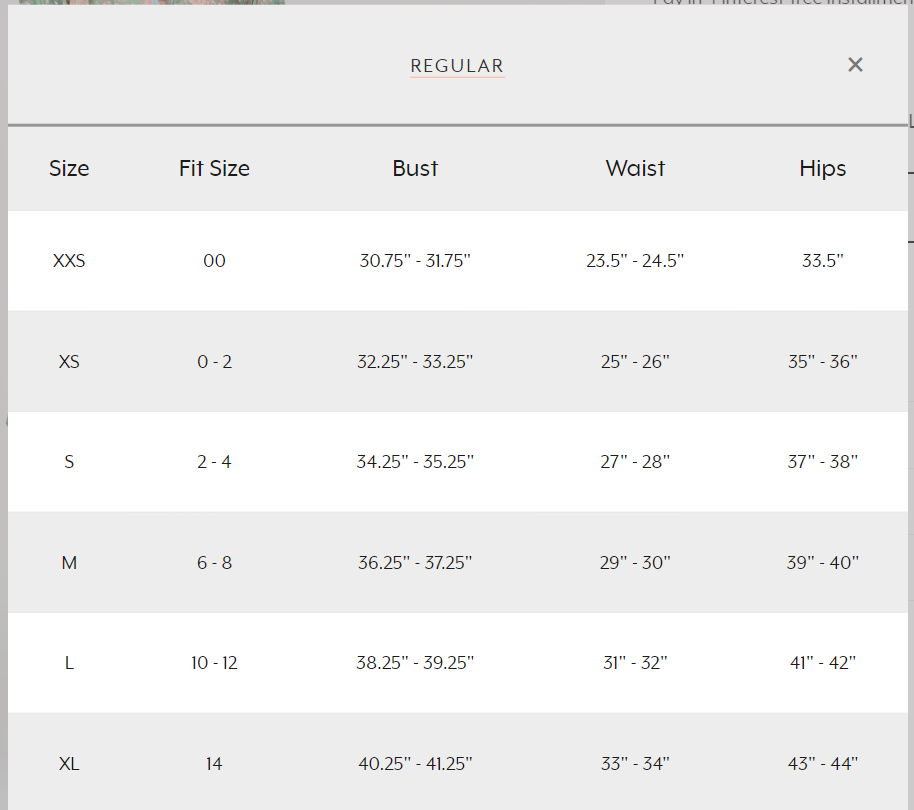The height and width of the screenshot is (810, 914).
Task: Click waist measurement 25" - 26"
Action: [635, 361]
